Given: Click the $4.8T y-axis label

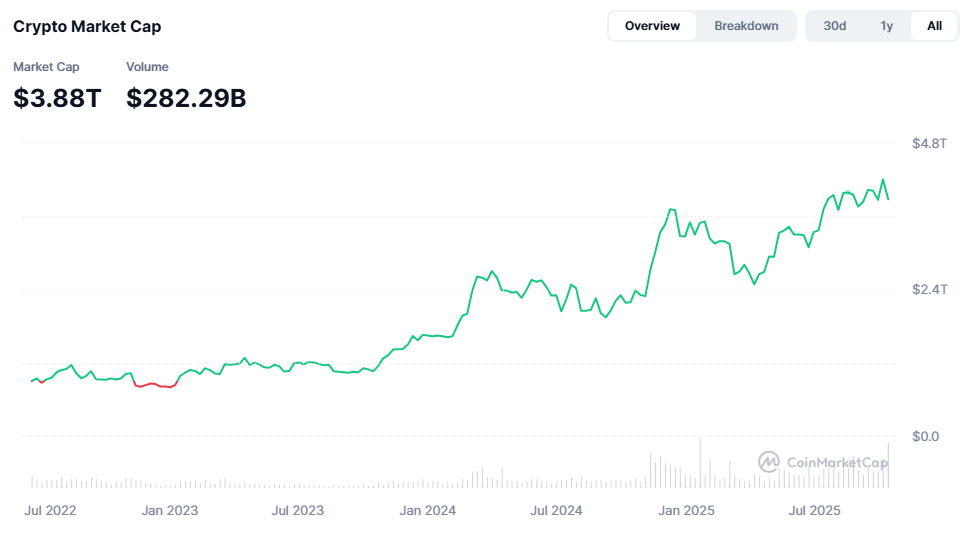Looking at the screenshot, I should (x=929, y=144).
